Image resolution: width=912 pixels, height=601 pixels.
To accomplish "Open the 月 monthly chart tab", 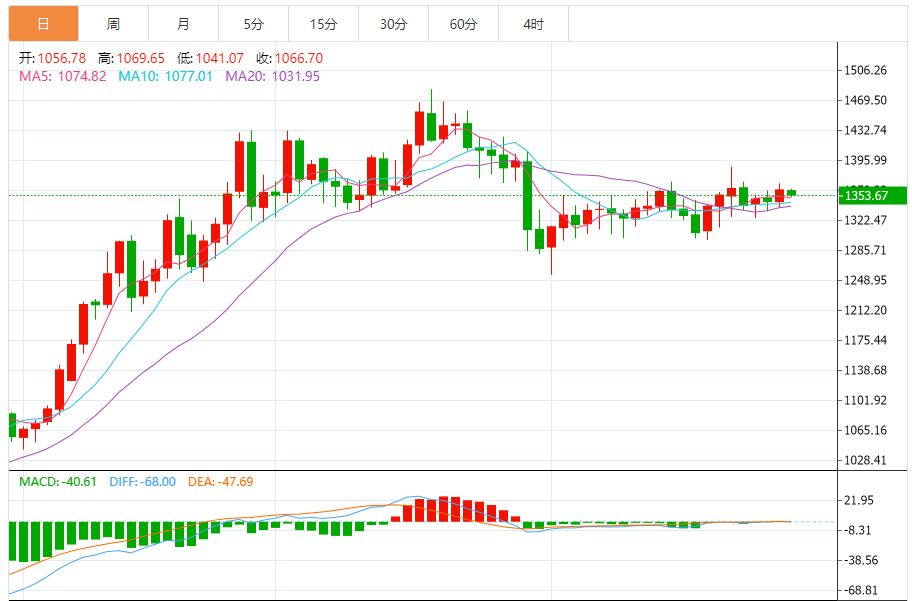I will 183,23.
